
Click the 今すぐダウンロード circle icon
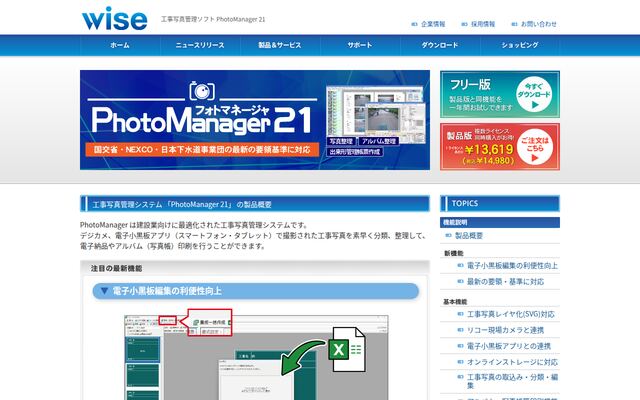click(534, 95)
